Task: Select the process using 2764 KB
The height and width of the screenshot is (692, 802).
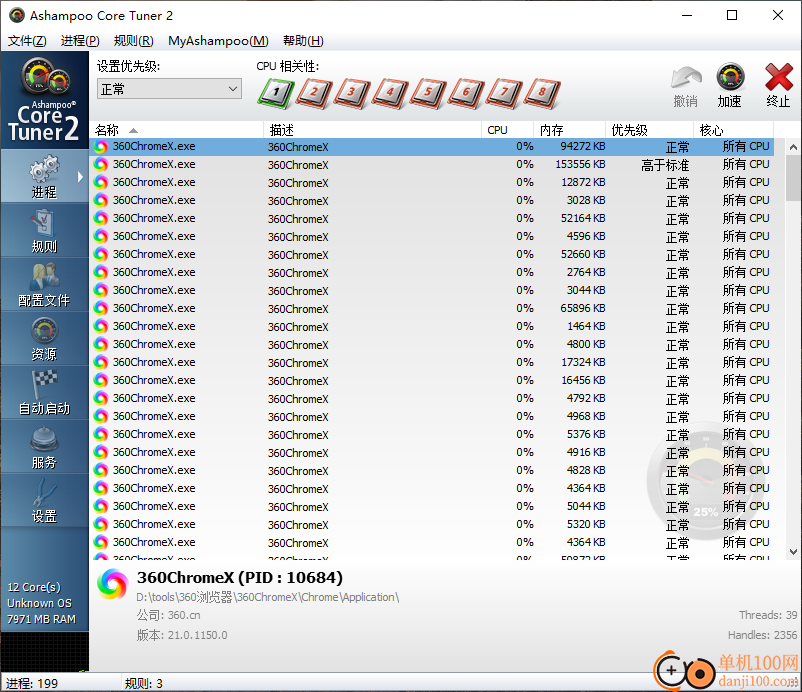Action: coord(432,273)
